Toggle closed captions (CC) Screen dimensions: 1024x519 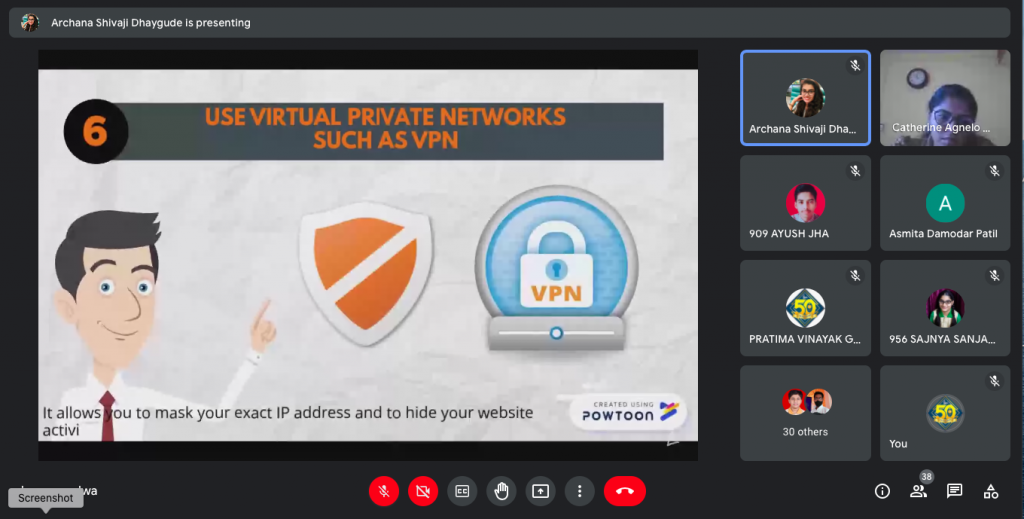[462, 491]
